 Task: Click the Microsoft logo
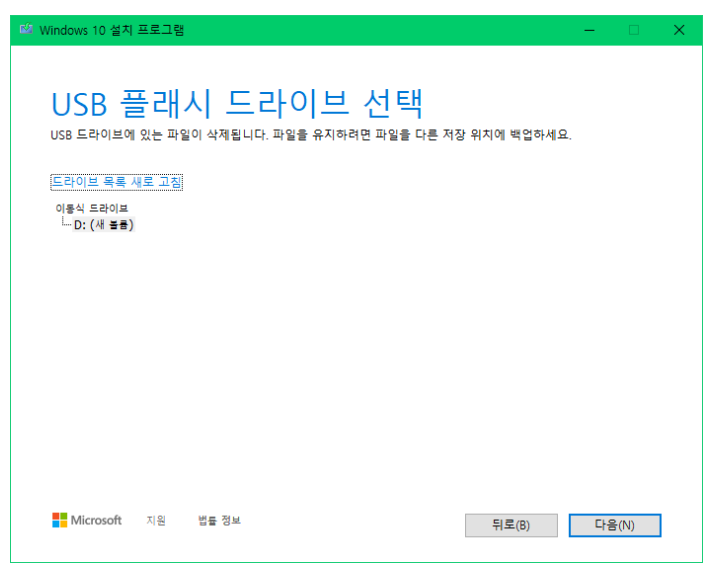87,520
